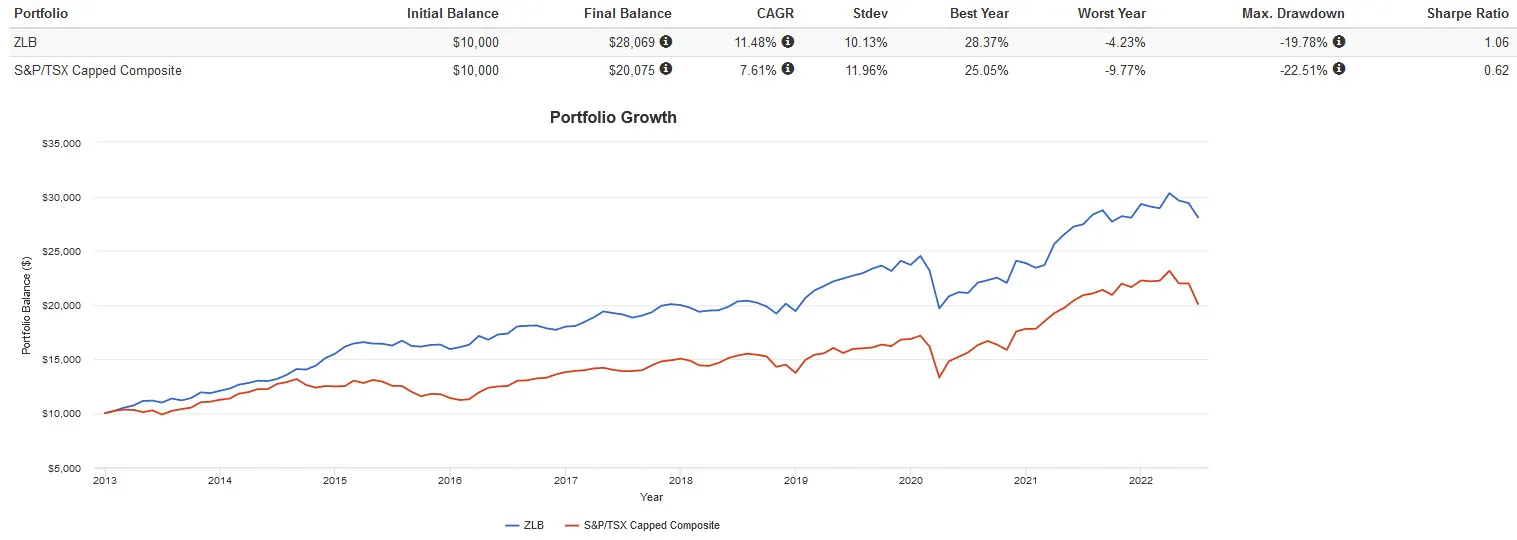Viewport: 1517px width, 540px height.
Task: Select the ZLB portfolio name in table
Action: tap(25, 42)
